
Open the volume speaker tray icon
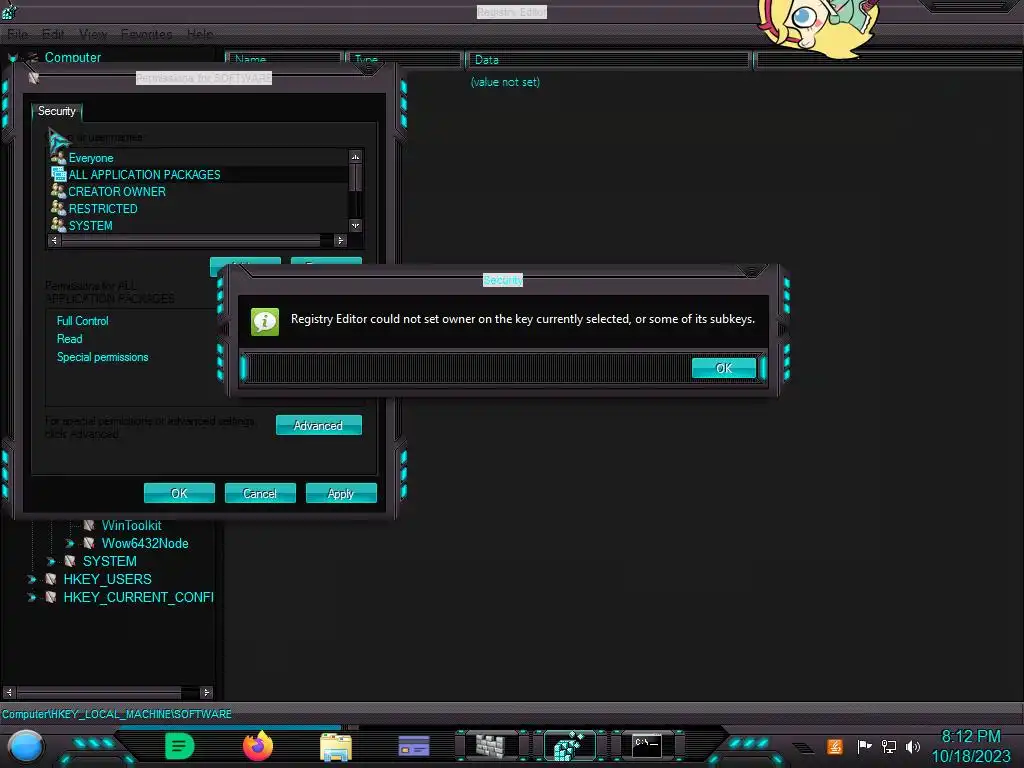pyautogui.click(x=913, y=746)
